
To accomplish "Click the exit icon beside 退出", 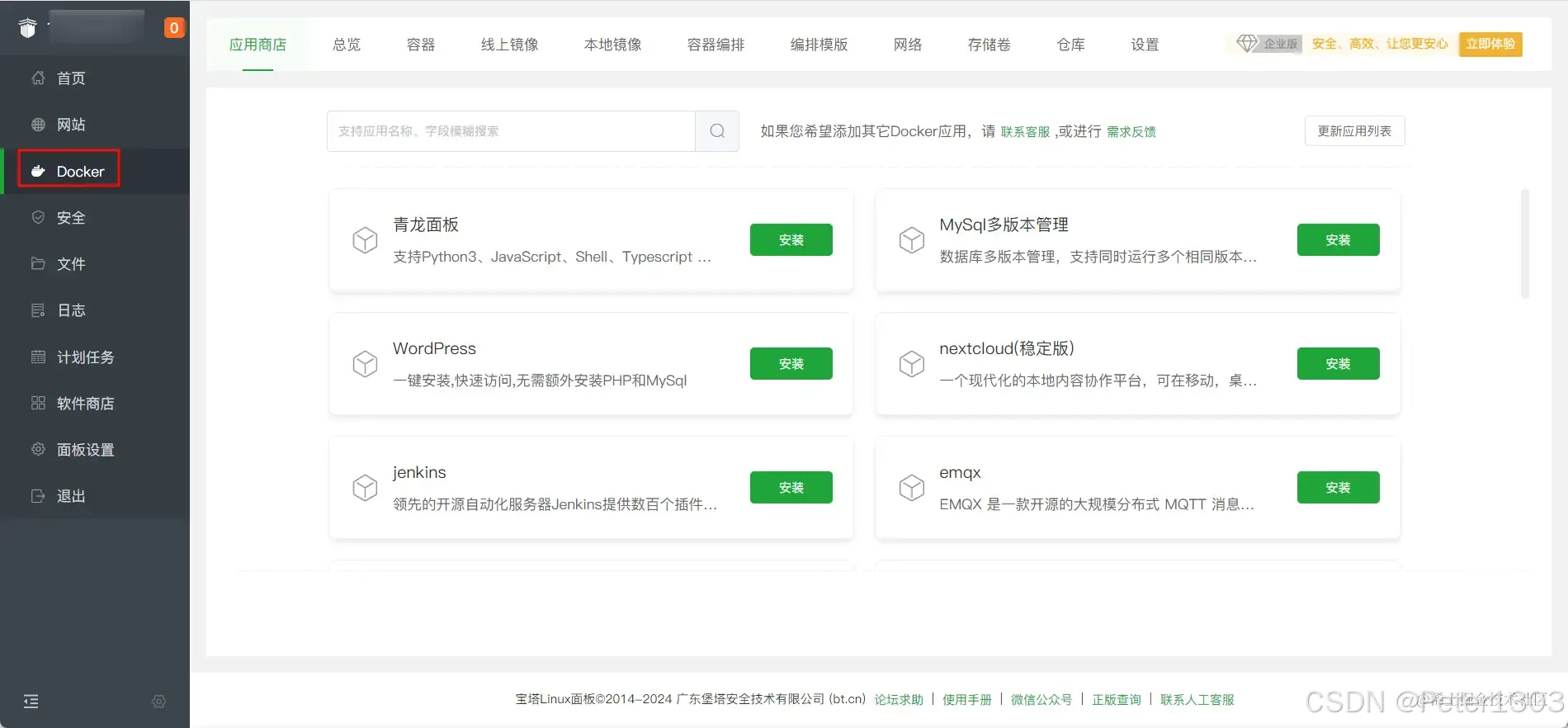I will point(38,496).
